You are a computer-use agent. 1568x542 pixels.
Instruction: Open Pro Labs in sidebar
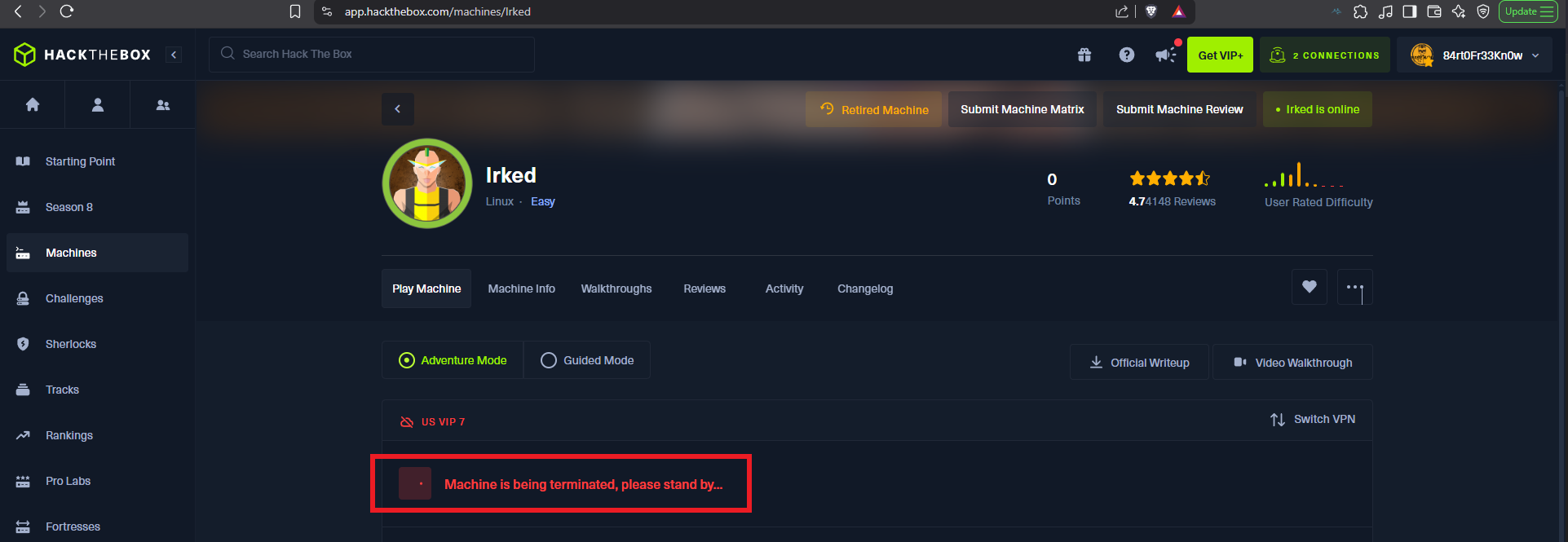[x=97, y=481]
